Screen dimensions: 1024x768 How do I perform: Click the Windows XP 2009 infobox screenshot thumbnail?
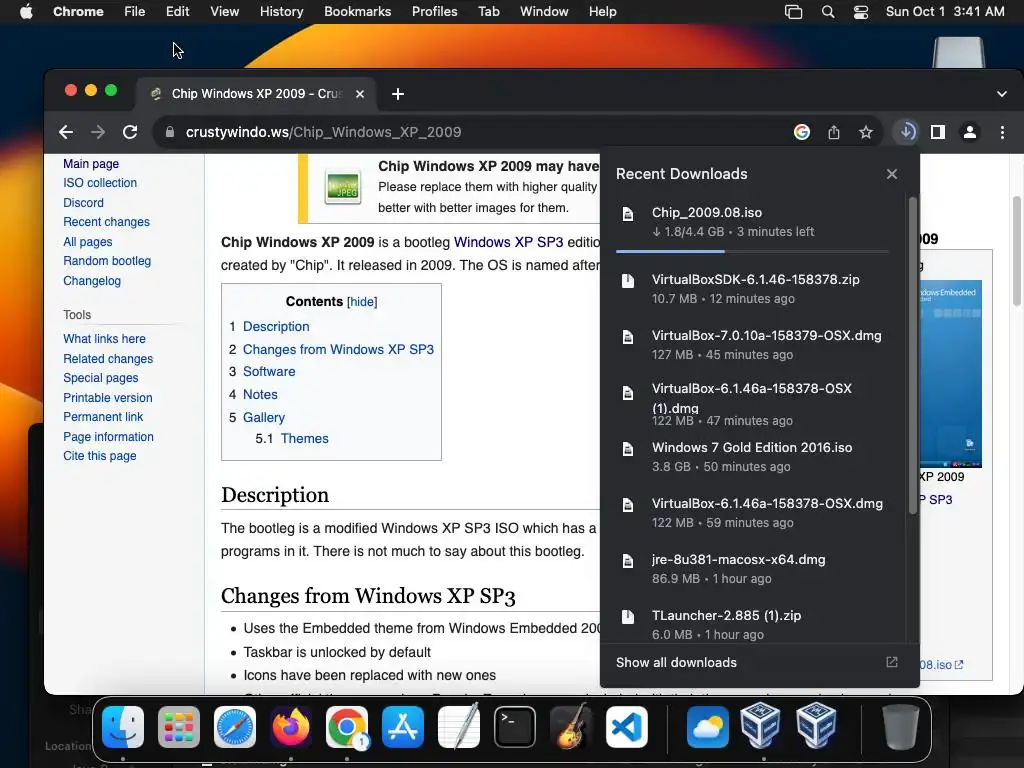[950, 374]
